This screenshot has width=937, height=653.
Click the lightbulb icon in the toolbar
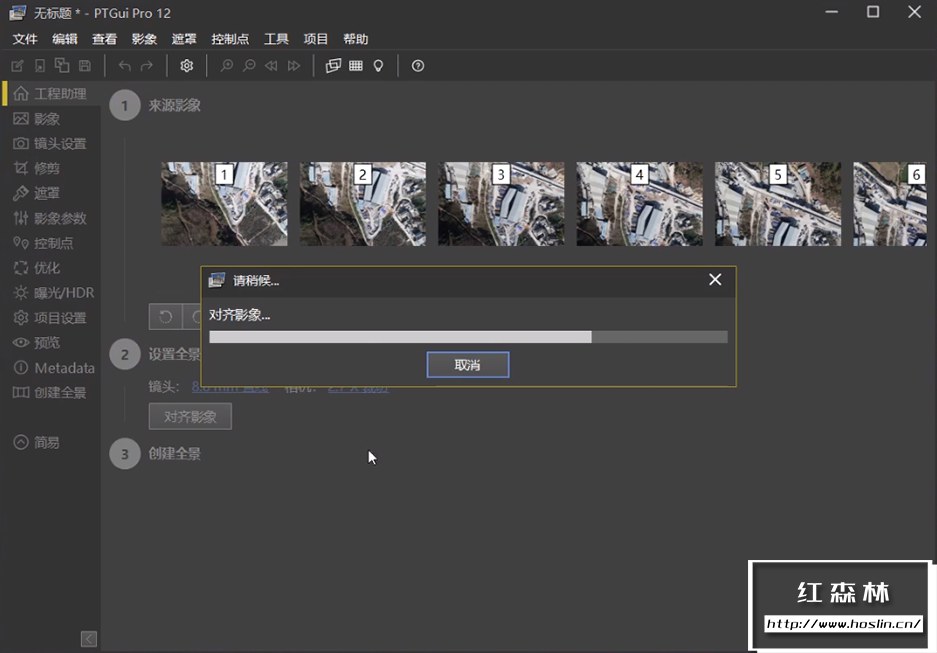[x=378, y=66]
